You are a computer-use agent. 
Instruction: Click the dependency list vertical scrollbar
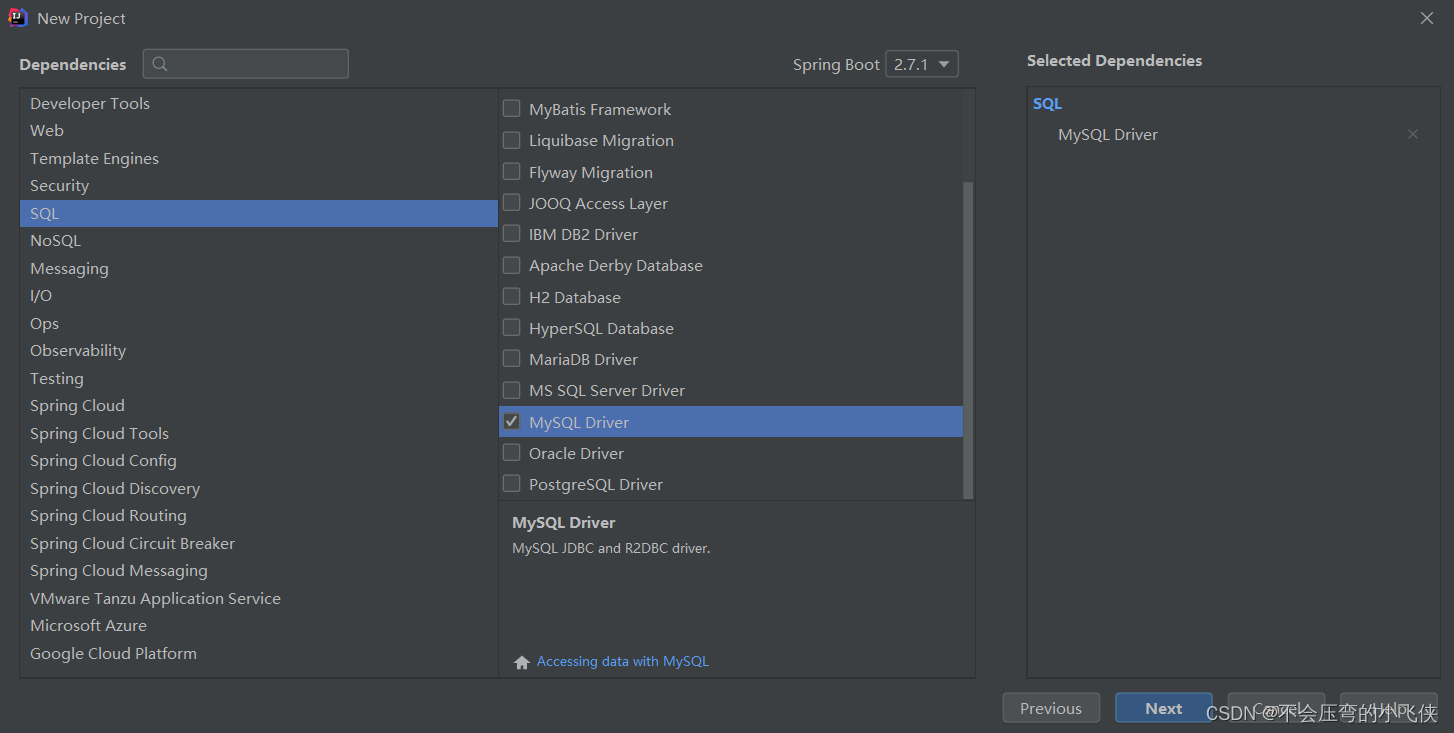968,340
